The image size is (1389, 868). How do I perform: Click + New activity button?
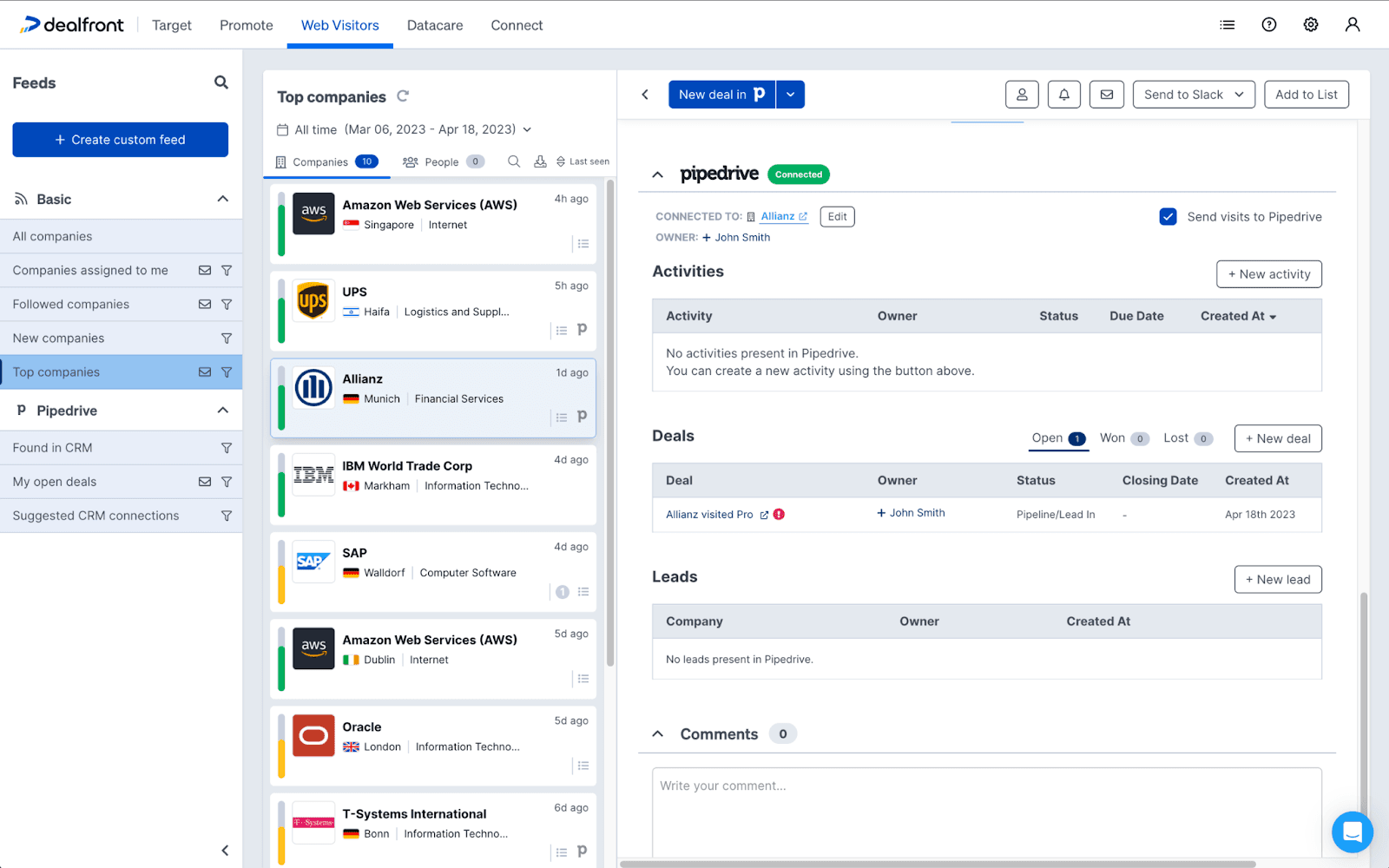pyautogui.click(x=1269, y=274)
